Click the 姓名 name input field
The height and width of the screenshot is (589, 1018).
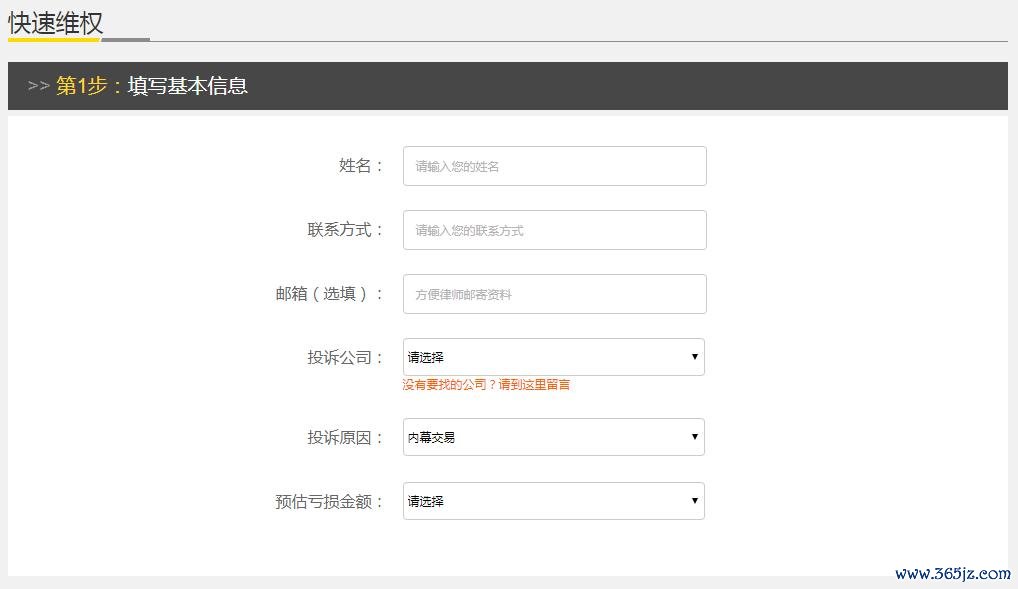pyautogui.click(x=554, y=166)
